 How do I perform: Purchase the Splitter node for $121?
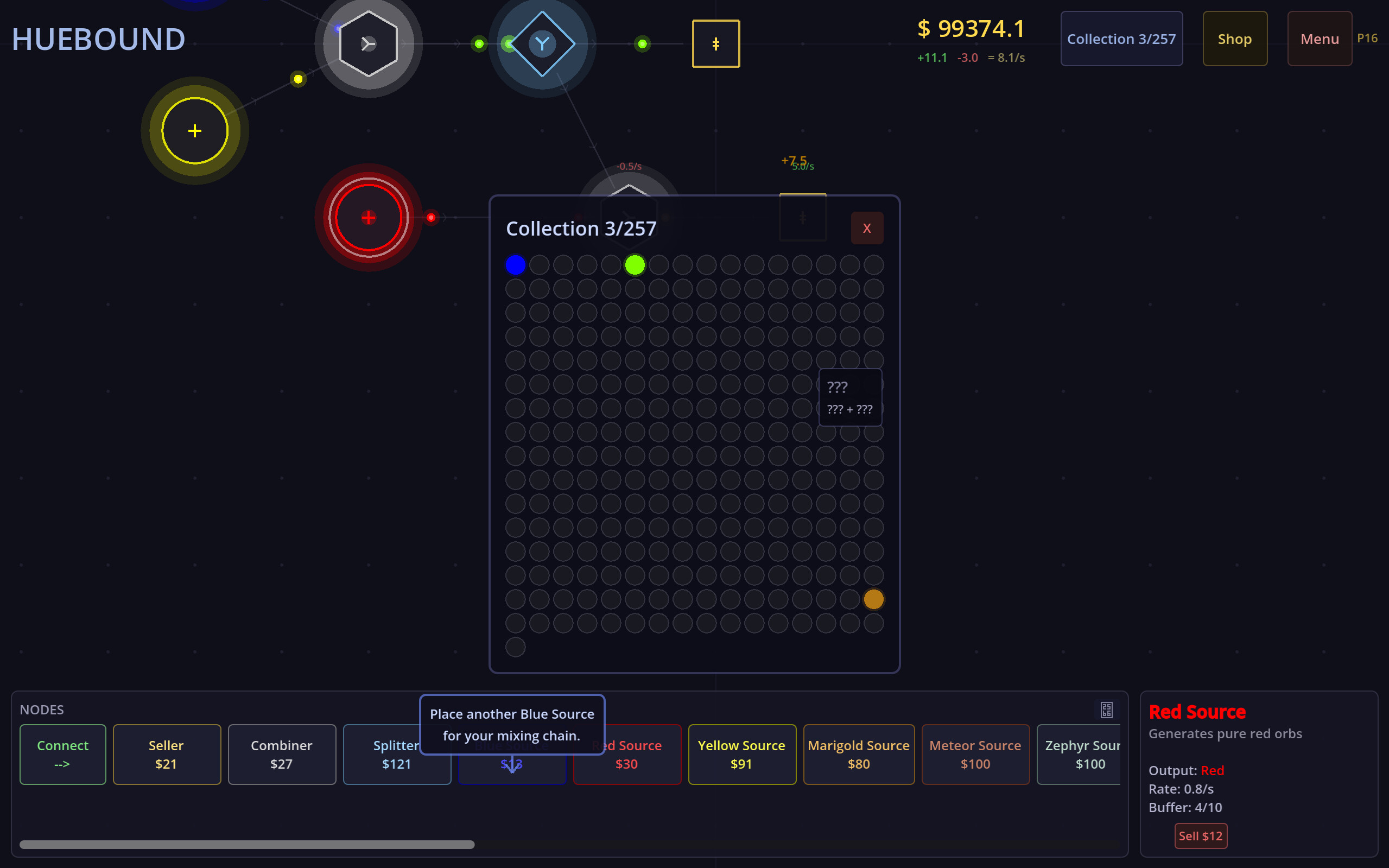coord(397,755)
